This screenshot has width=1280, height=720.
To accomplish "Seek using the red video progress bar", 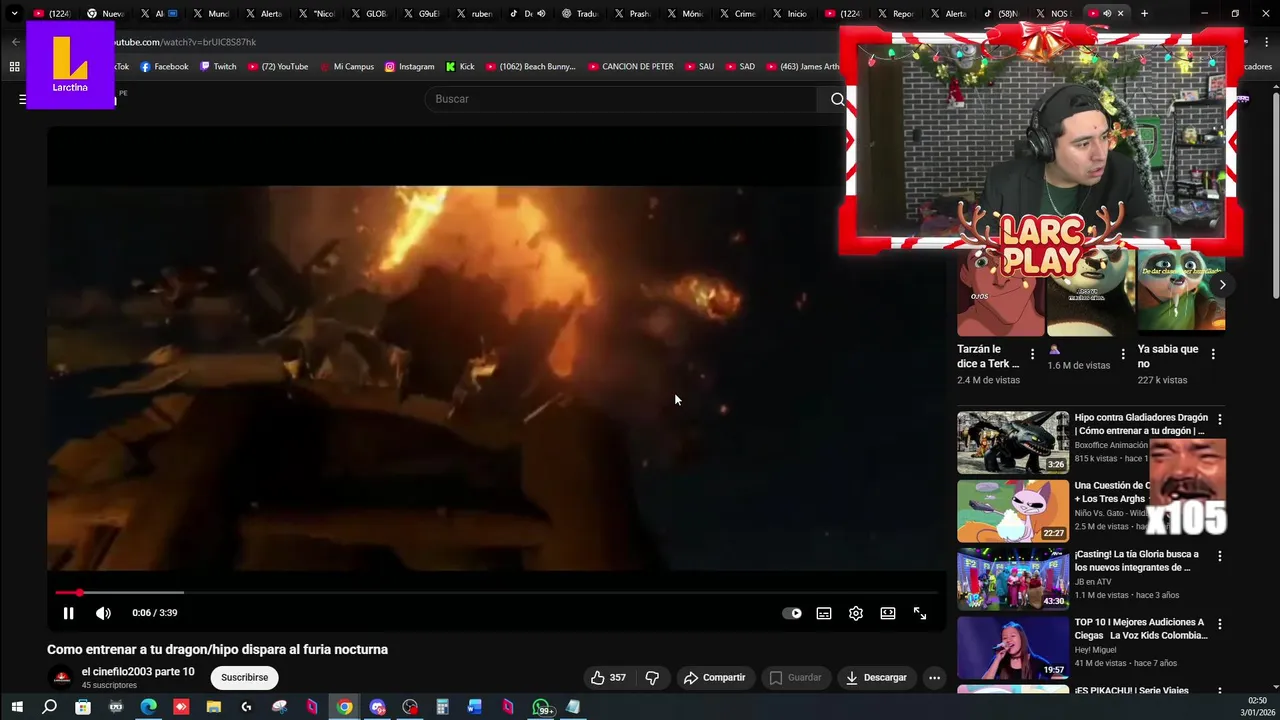I will pyautogui.click(x=496, y=593).
